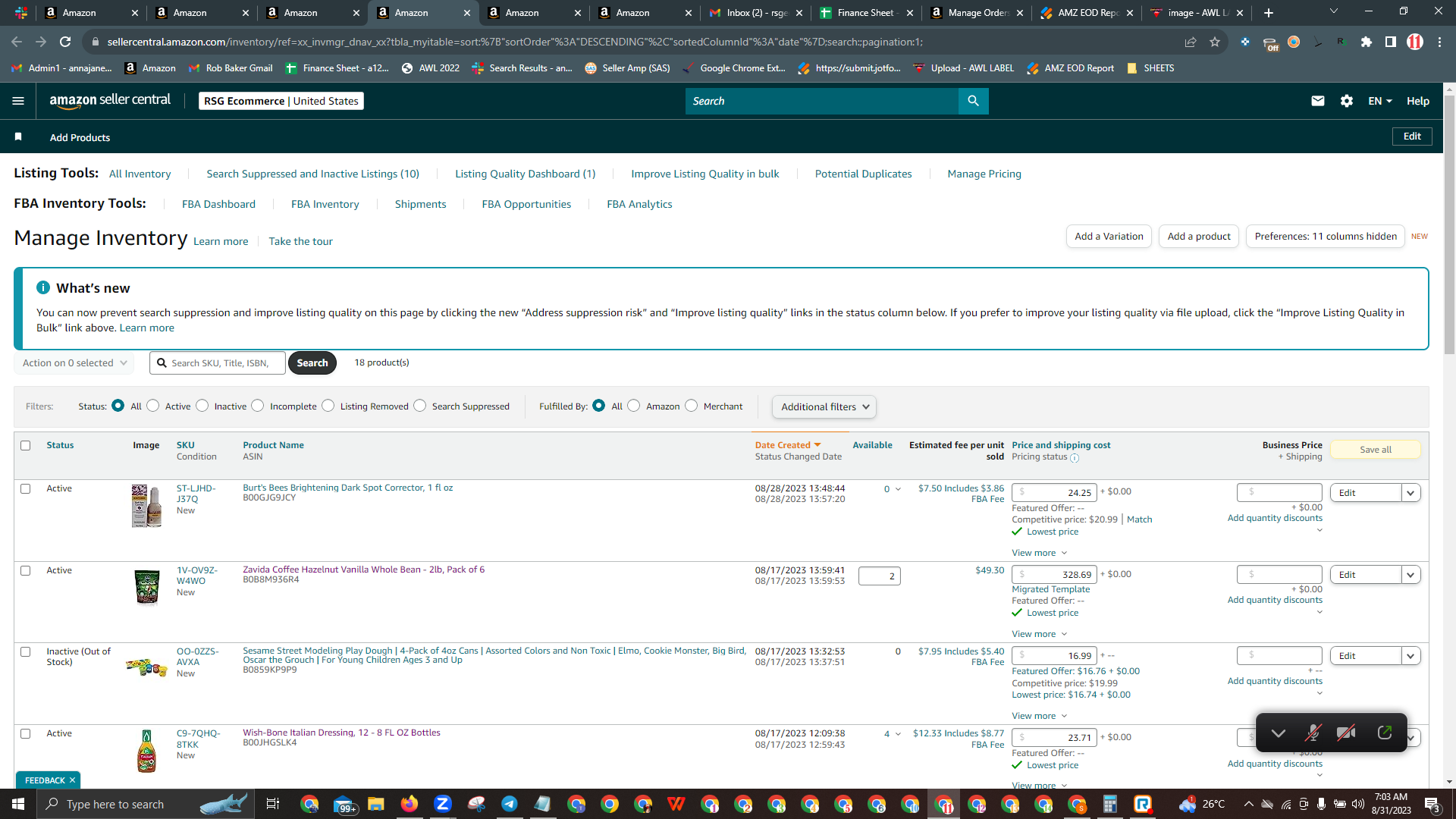The width and height of the screenshot is (1456, 819).
Task: Open Calculator from the taskbar
Action: tap(1110, 804)
